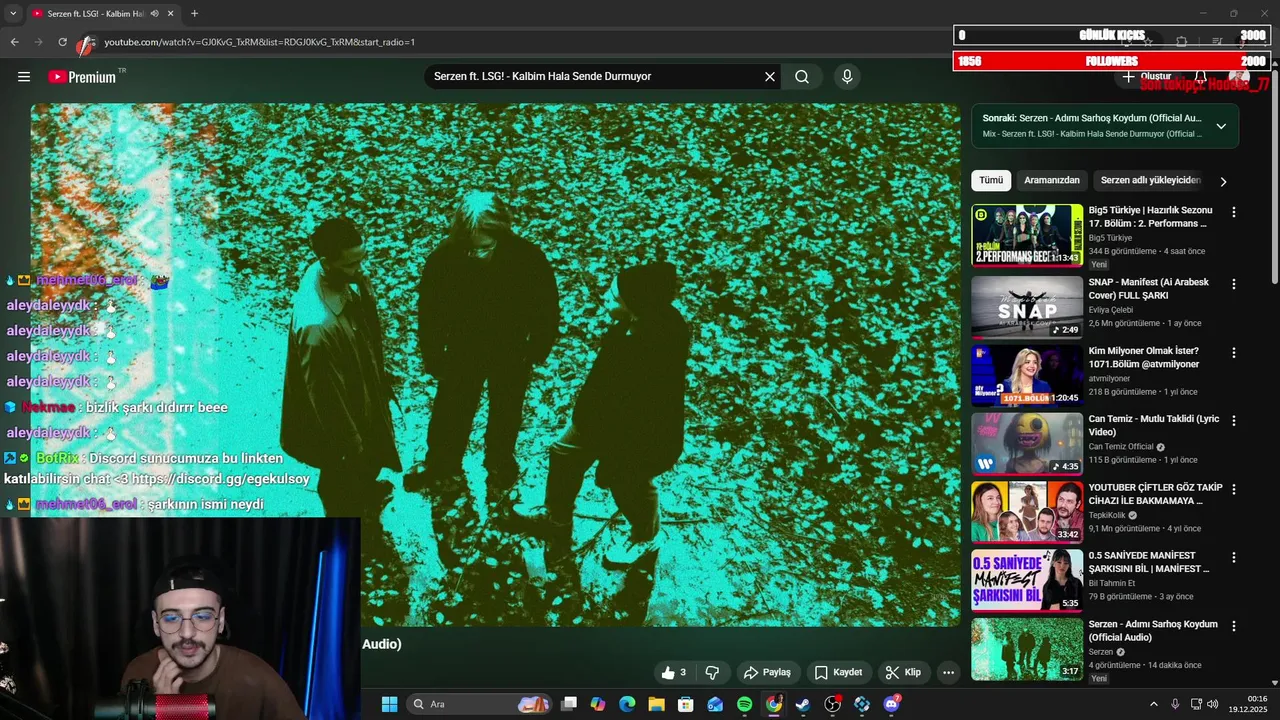Screen dimensions: 1280x720
Task: Go back with browser back arrow
Action: [14, 42]
